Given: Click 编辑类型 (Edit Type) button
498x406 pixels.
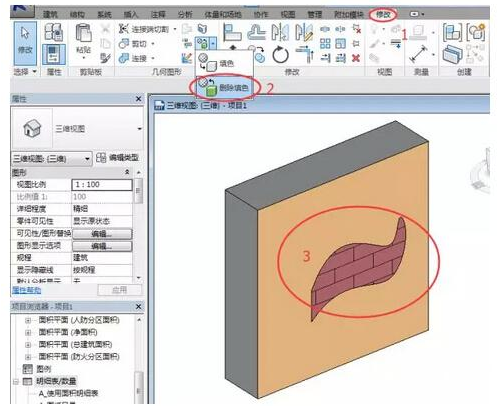Looking at the screenshot, I should [x=117, y=158].
